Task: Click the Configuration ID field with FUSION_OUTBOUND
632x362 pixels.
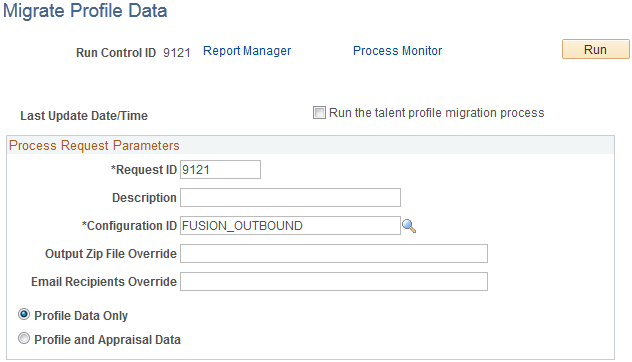Action: click(x=290, y=226)
